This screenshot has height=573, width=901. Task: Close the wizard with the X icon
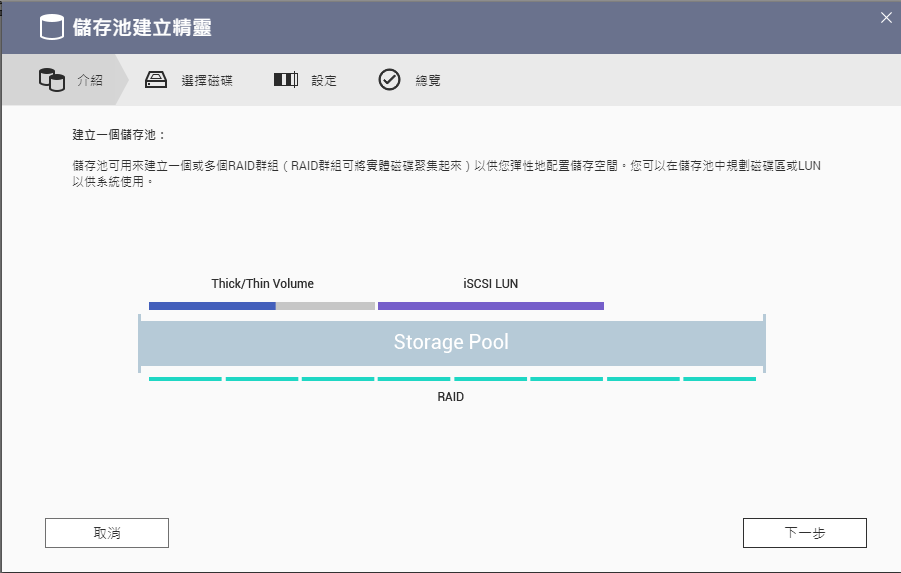pyautogui.click(x=886, y=18)
